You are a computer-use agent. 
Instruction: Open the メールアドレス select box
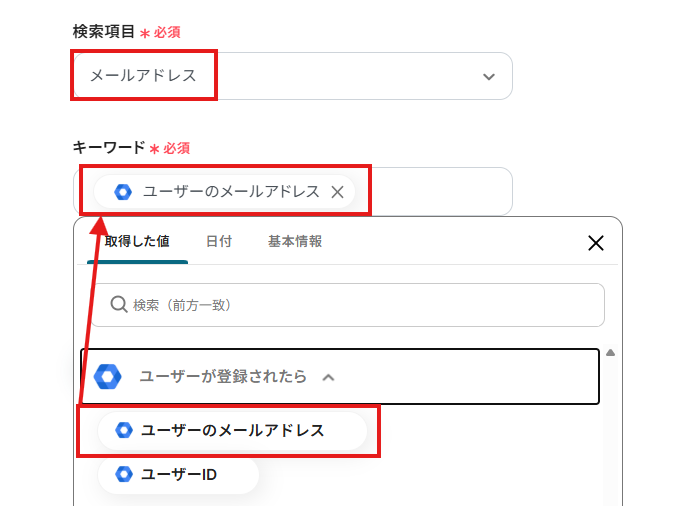pyautogui.click(x=290, y=76)
